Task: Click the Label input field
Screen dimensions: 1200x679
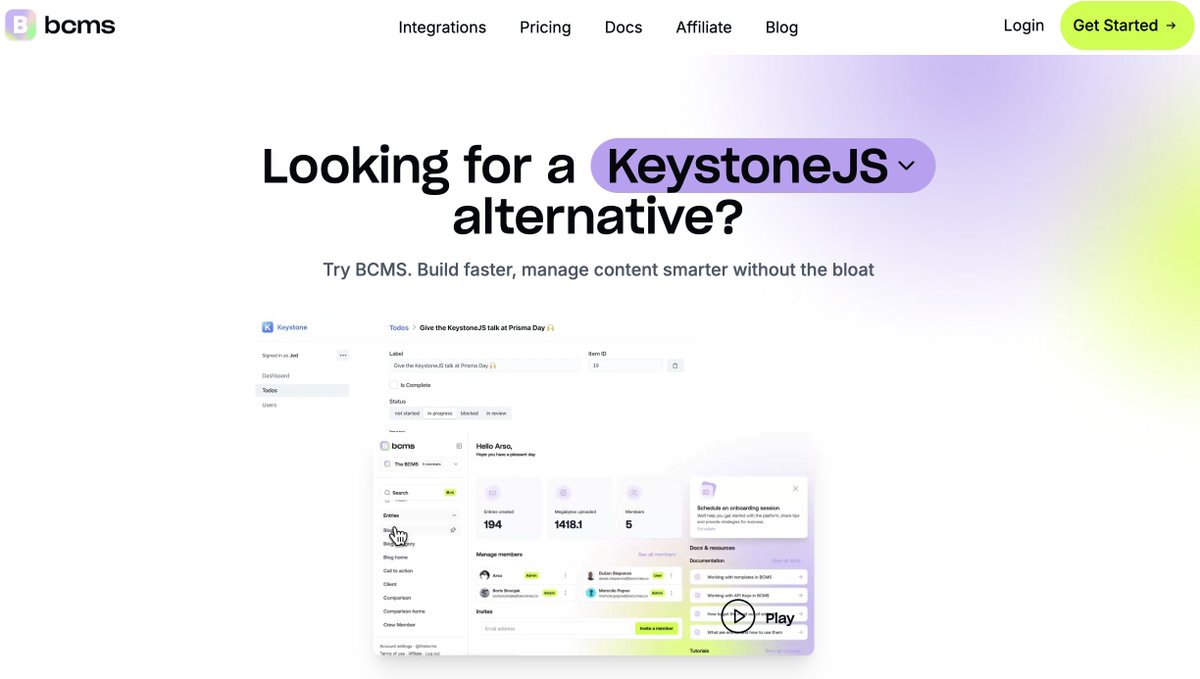Action: (x=484, y=365)
